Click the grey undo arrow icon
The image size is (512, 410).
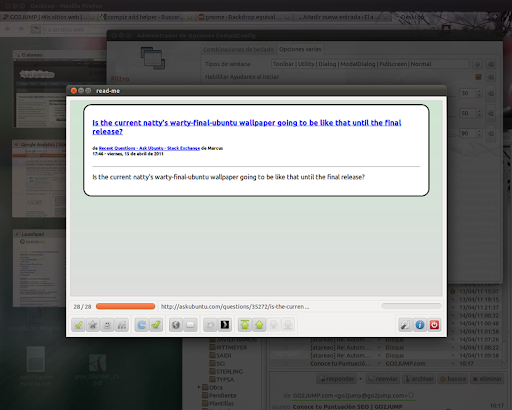click(x=210, y=325)
